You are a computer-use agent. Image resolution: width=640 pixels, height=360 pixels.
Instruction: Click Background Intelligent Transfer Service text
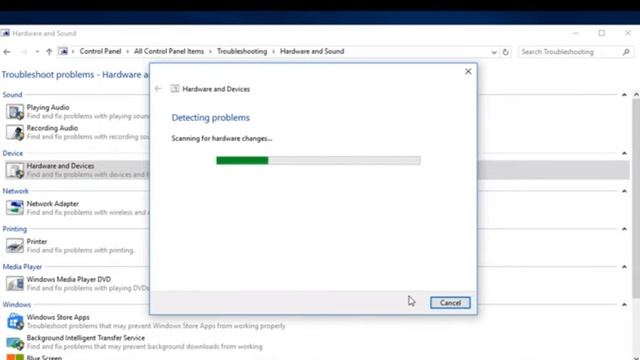pyautogui.click(x=86, y=338)
